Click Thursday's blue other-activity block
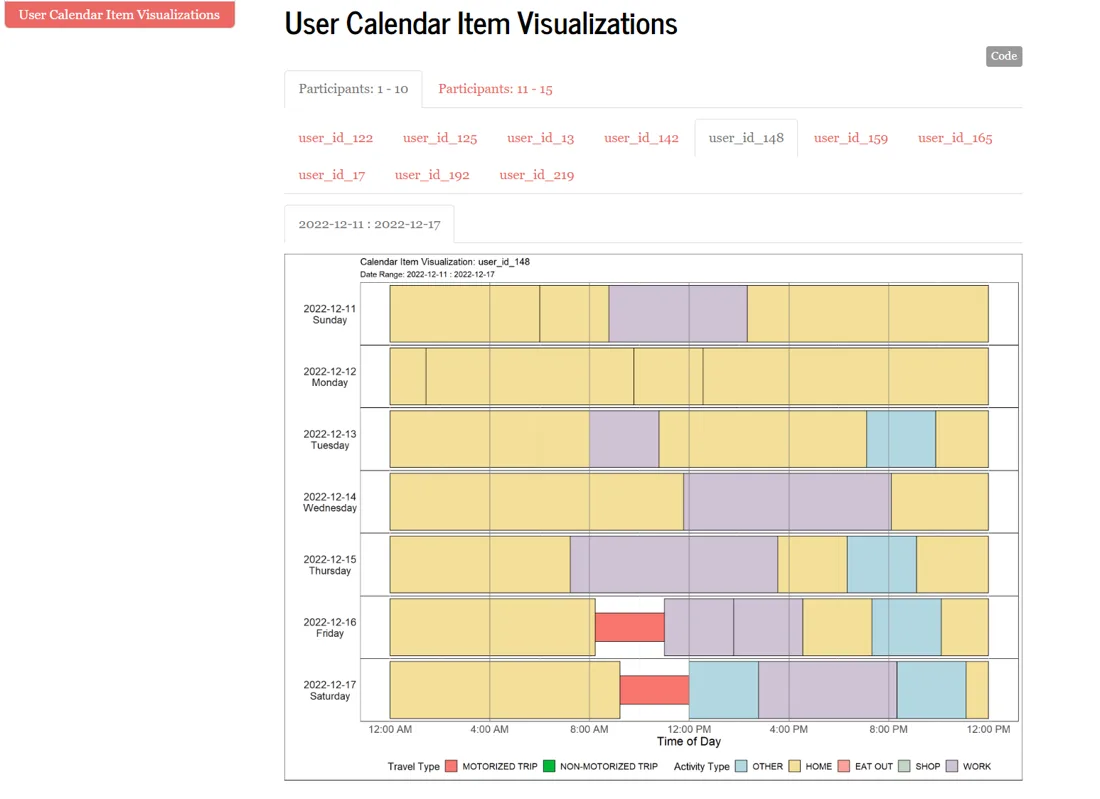This screenshot has width=1100, height=799. [882, 564]
